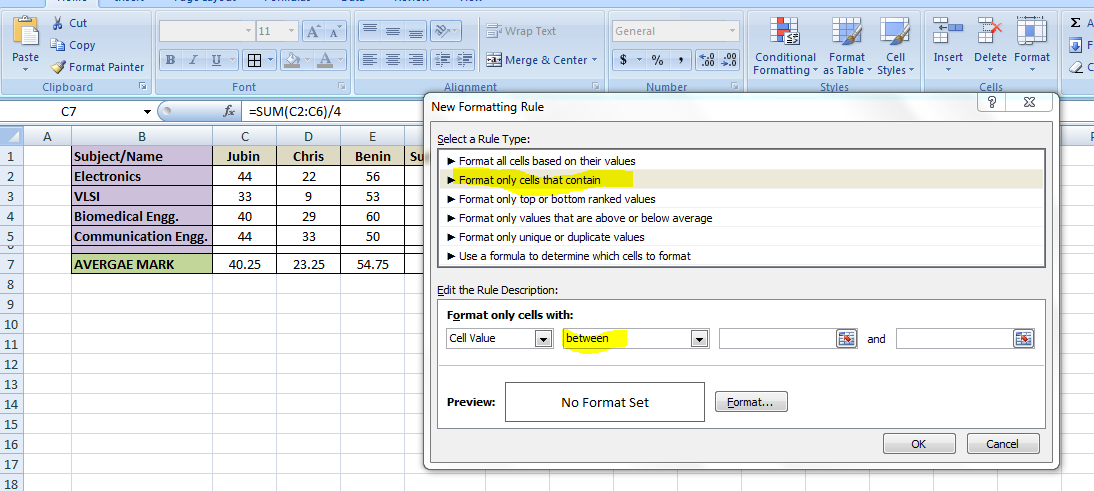
Task: Expand the 'between' operator dropdown
Action: click(x=698, y=339)
